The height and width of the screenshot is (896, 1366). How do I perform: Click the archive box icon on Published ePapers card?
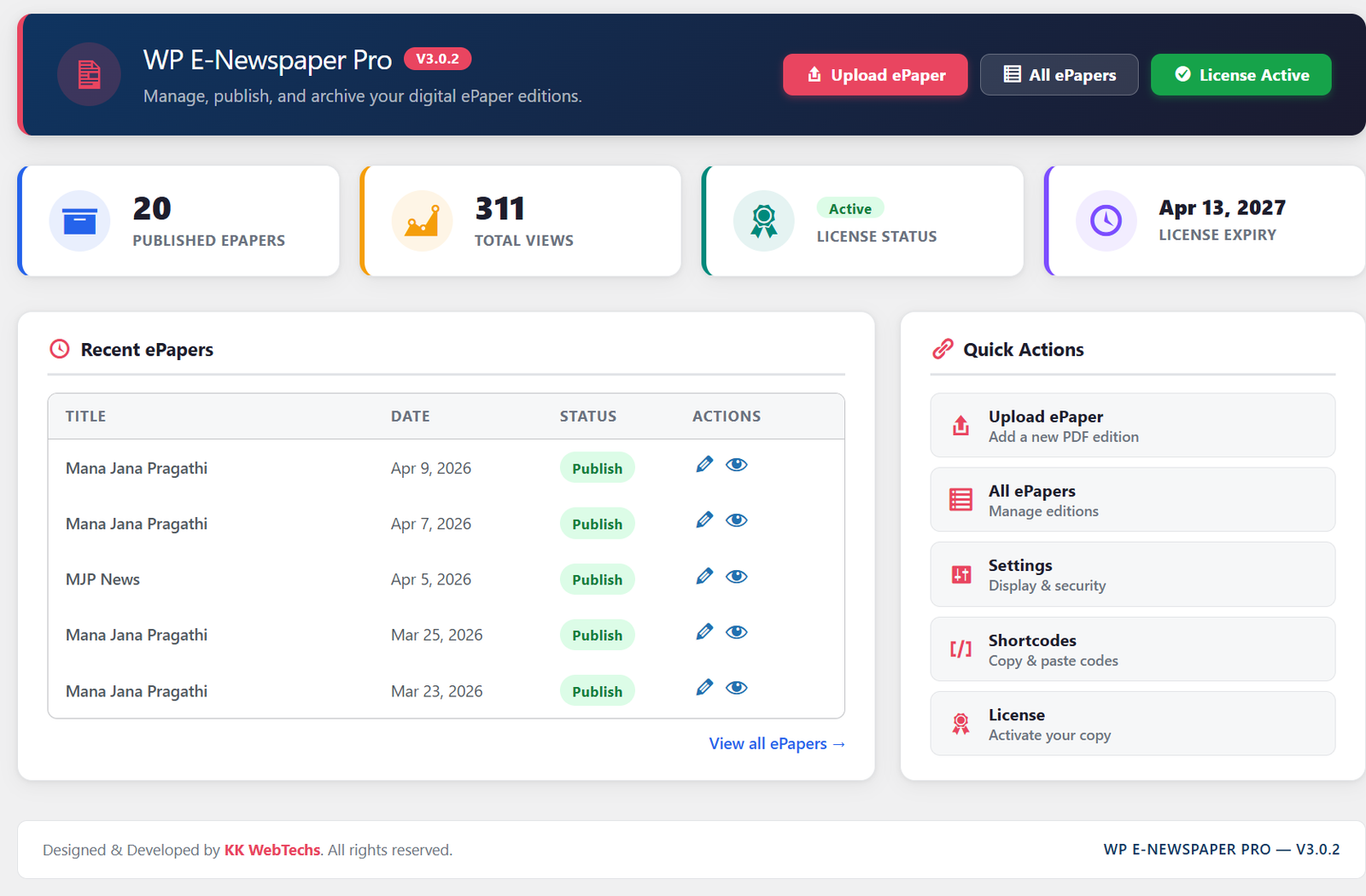(x=79, y=221)
